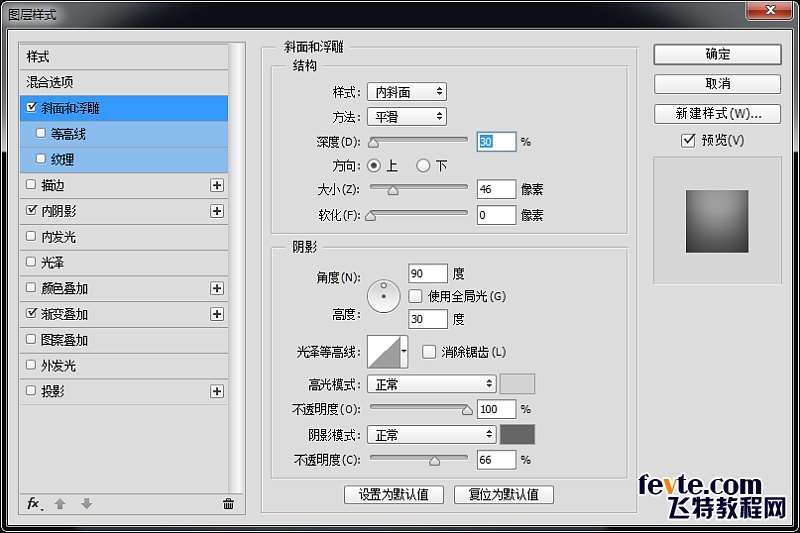
Task: Open the 光泽 settings row
Action: pyautogui.click(x=124, y=262)
